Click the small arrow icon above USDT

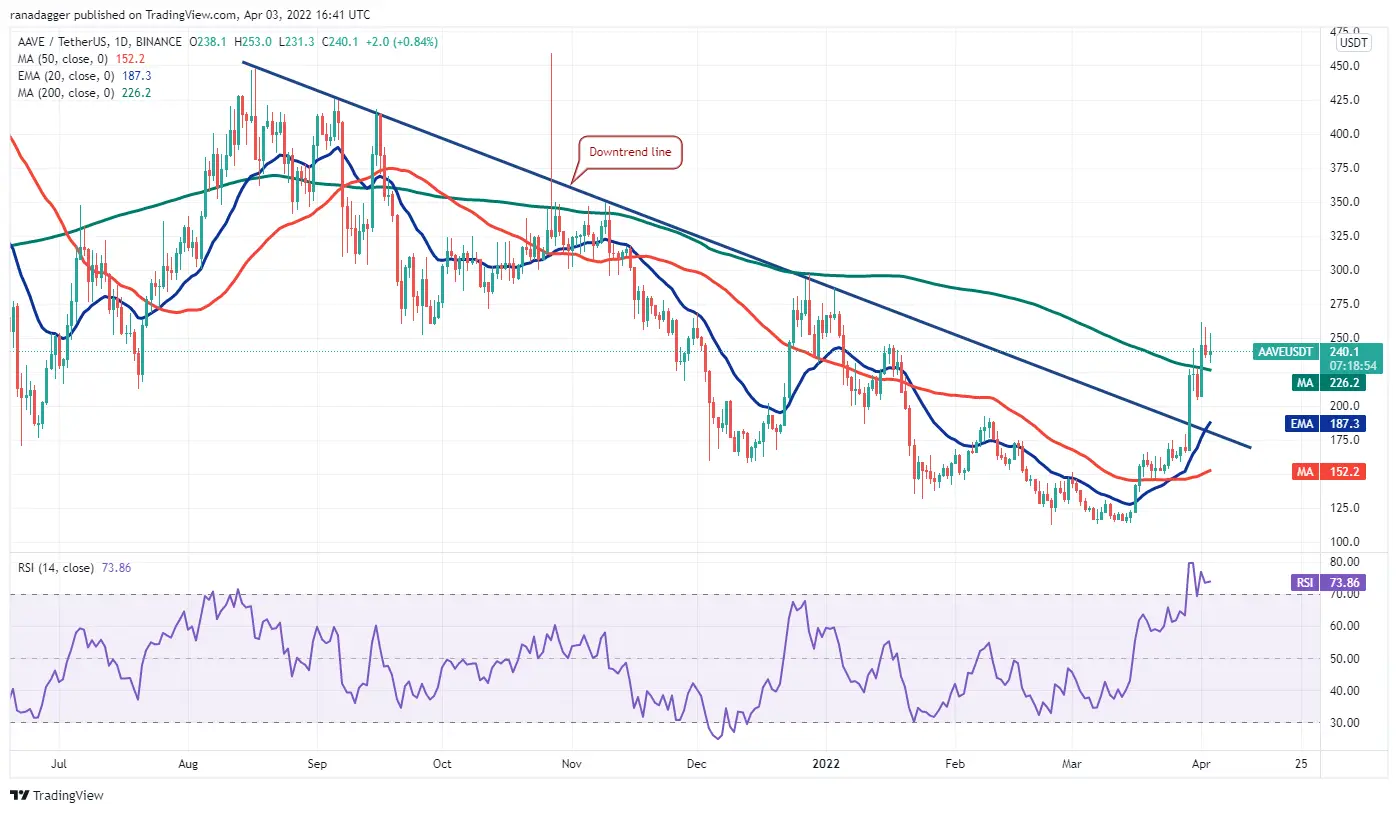pyautogui.click(x=1353, y=31)
